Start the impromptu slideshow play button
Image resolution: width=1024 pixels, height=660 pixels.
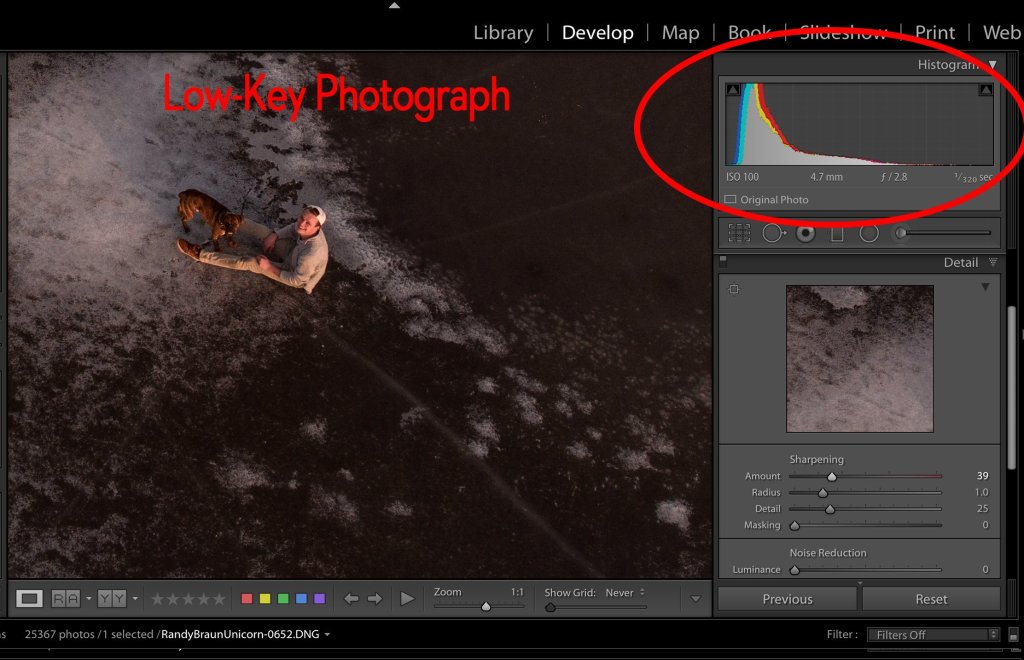407,598
